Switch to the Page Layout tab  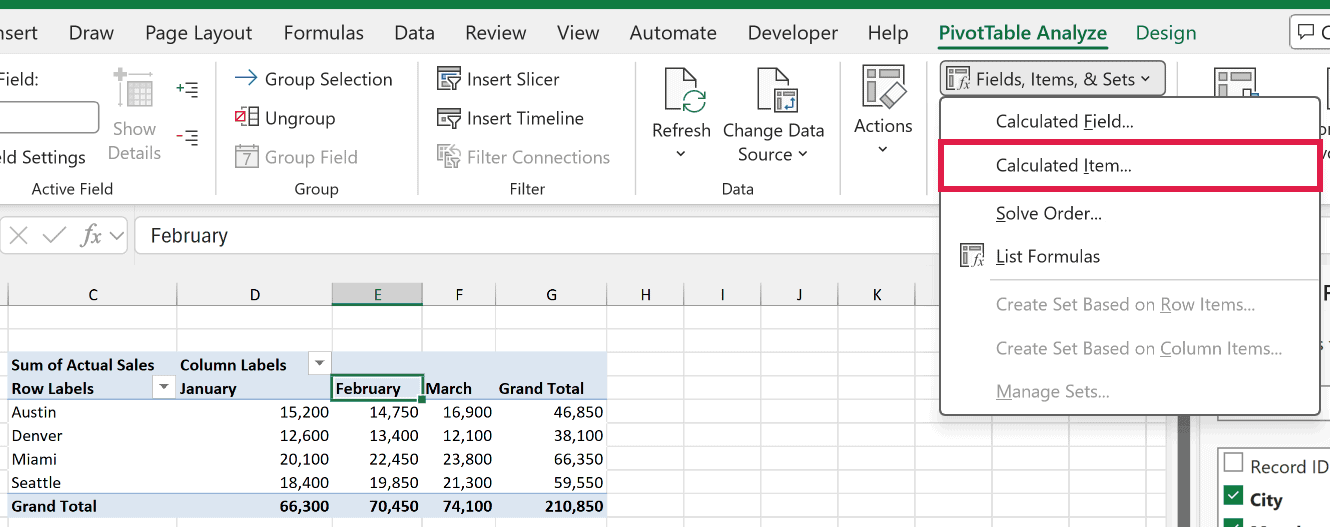[199, 33]
